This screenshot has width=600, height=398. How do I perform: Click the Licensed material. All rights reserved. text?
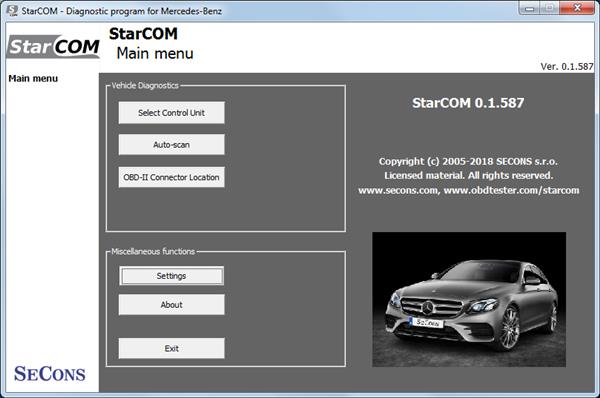[x=469, y=175]
